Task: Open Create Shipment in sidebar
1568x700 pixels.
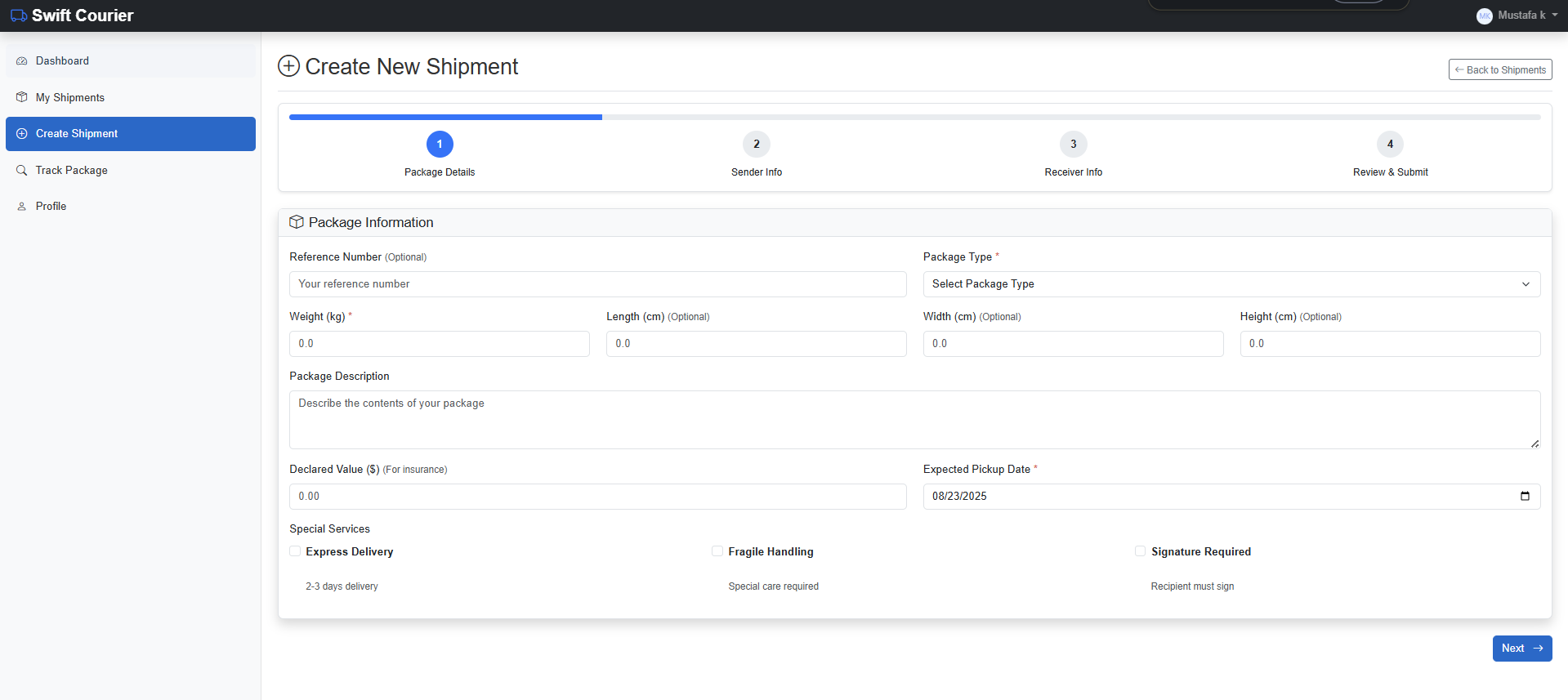Action: click(x=131, y=134)
